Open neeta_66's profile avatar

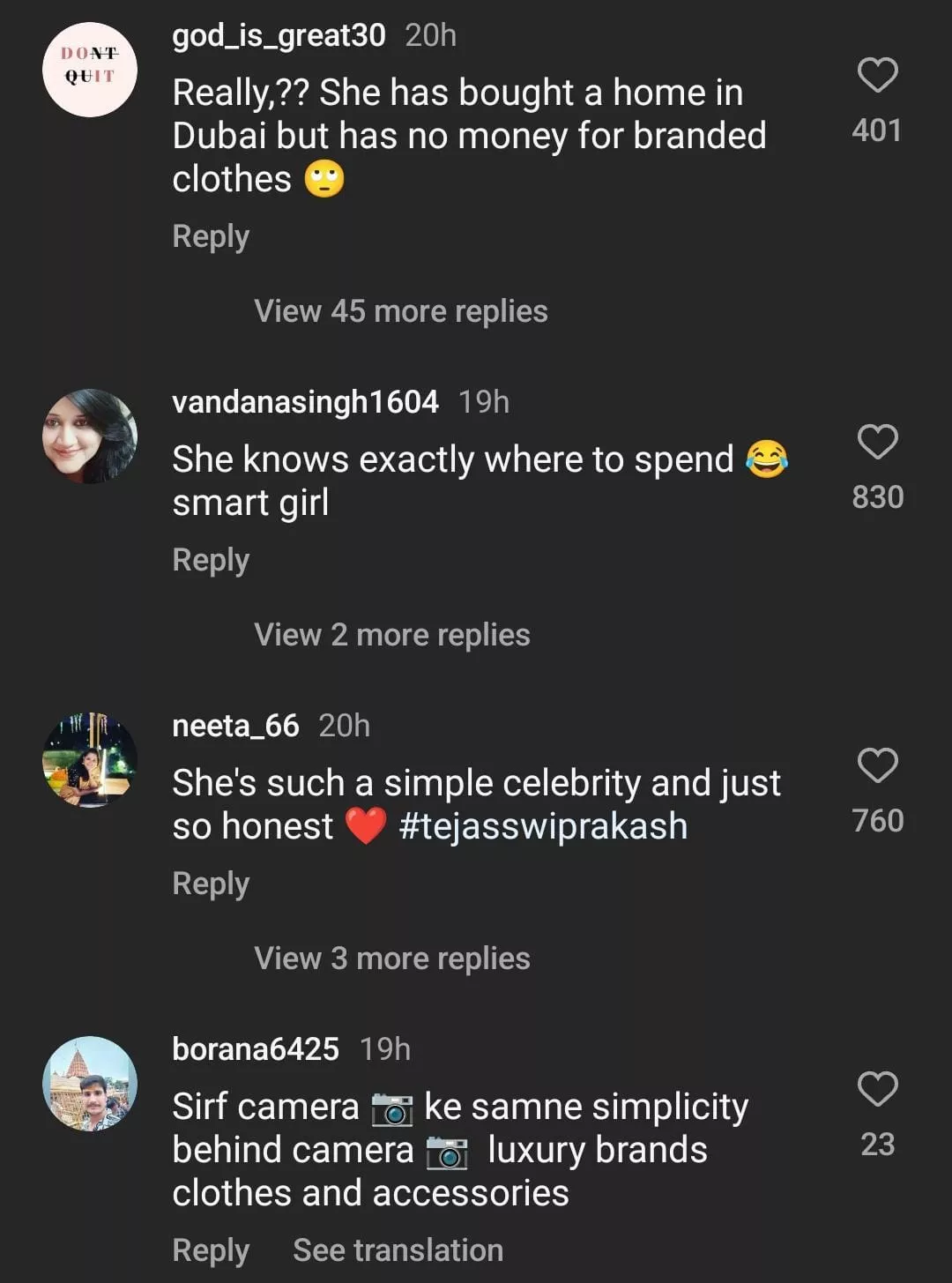(90, 760)
